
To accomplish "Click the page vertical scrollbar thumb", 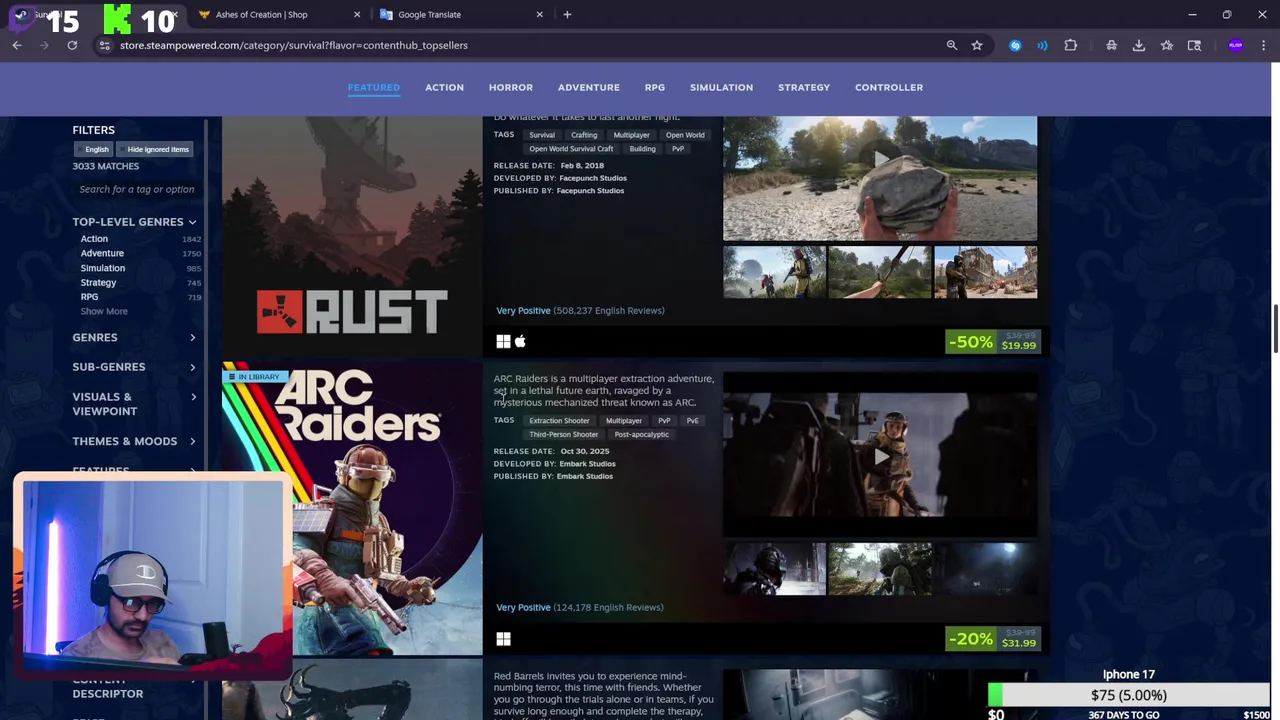I will 1275,329.
